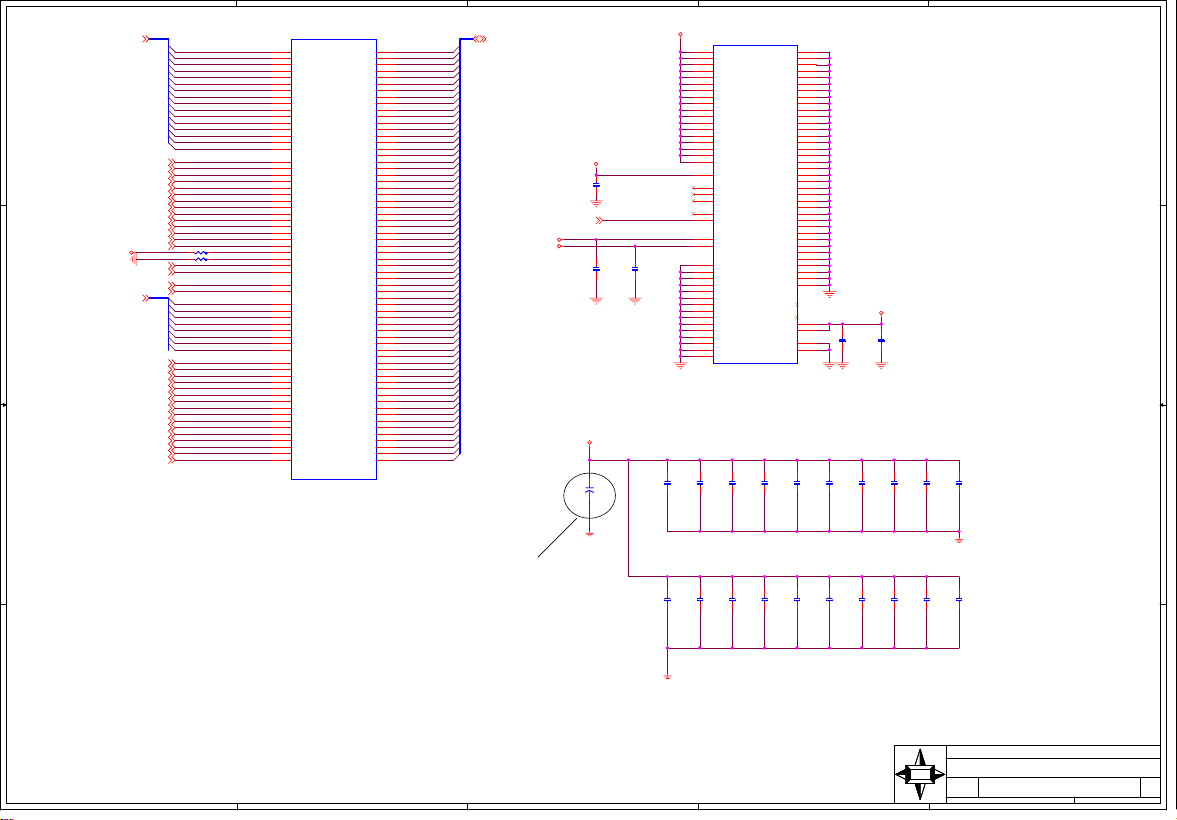
Task: Select the right capacitor under the two signal lines
Action: tap(635, 269)
